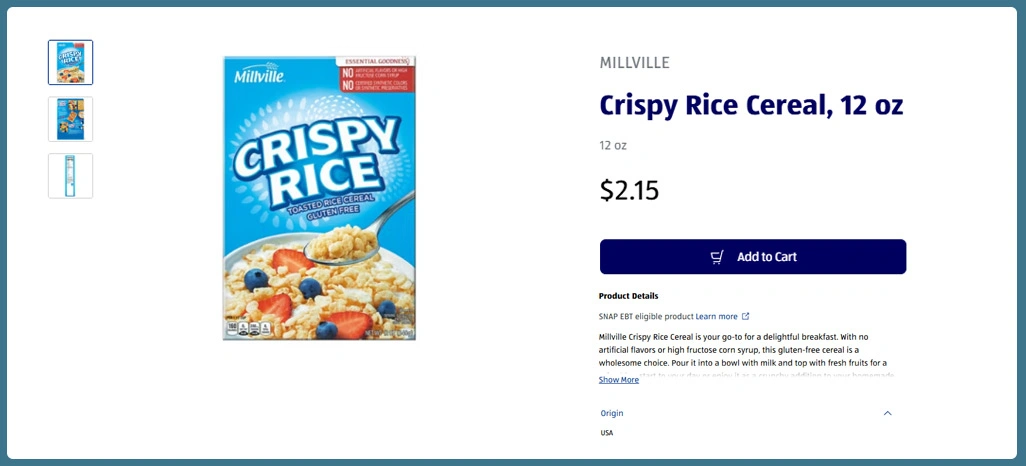
Task: Click the Crispy Rice Cereal, 12 oz title
Action: (x=751, y=104)
